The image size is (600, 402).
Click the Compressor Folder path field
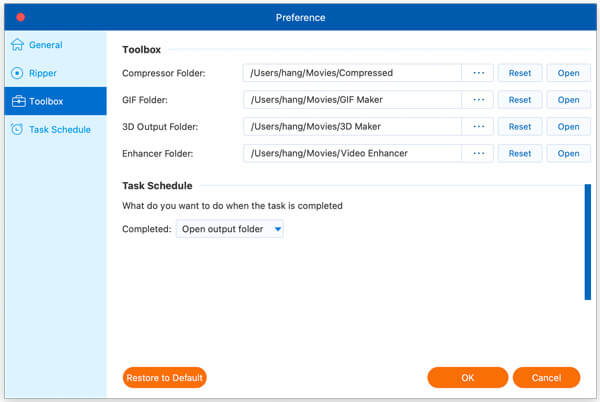[351, 73]
